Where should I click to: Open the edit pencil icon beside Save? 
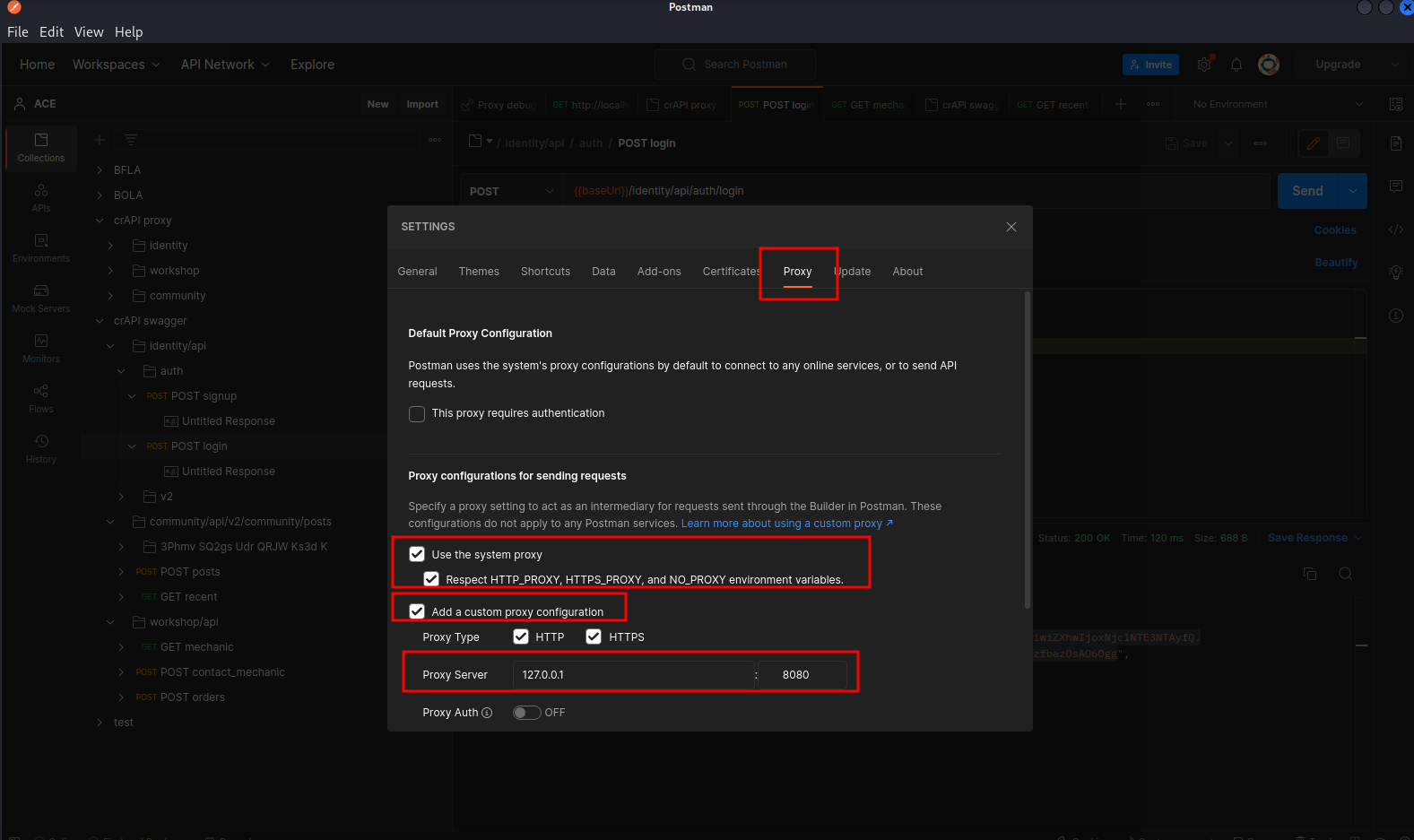click(x=1314, y=143)
